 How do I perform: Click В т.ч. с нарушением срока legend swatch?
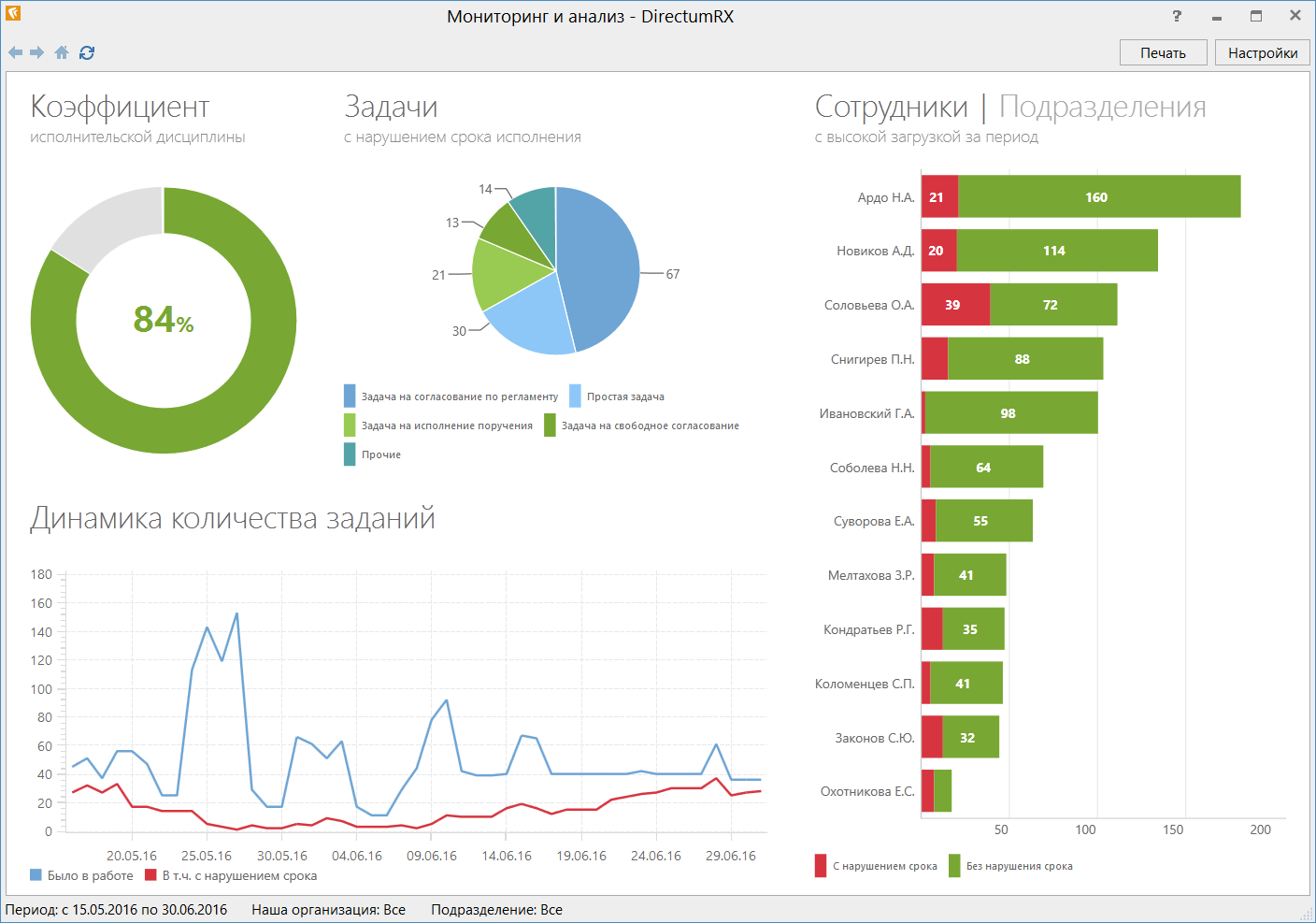[150, 875]
